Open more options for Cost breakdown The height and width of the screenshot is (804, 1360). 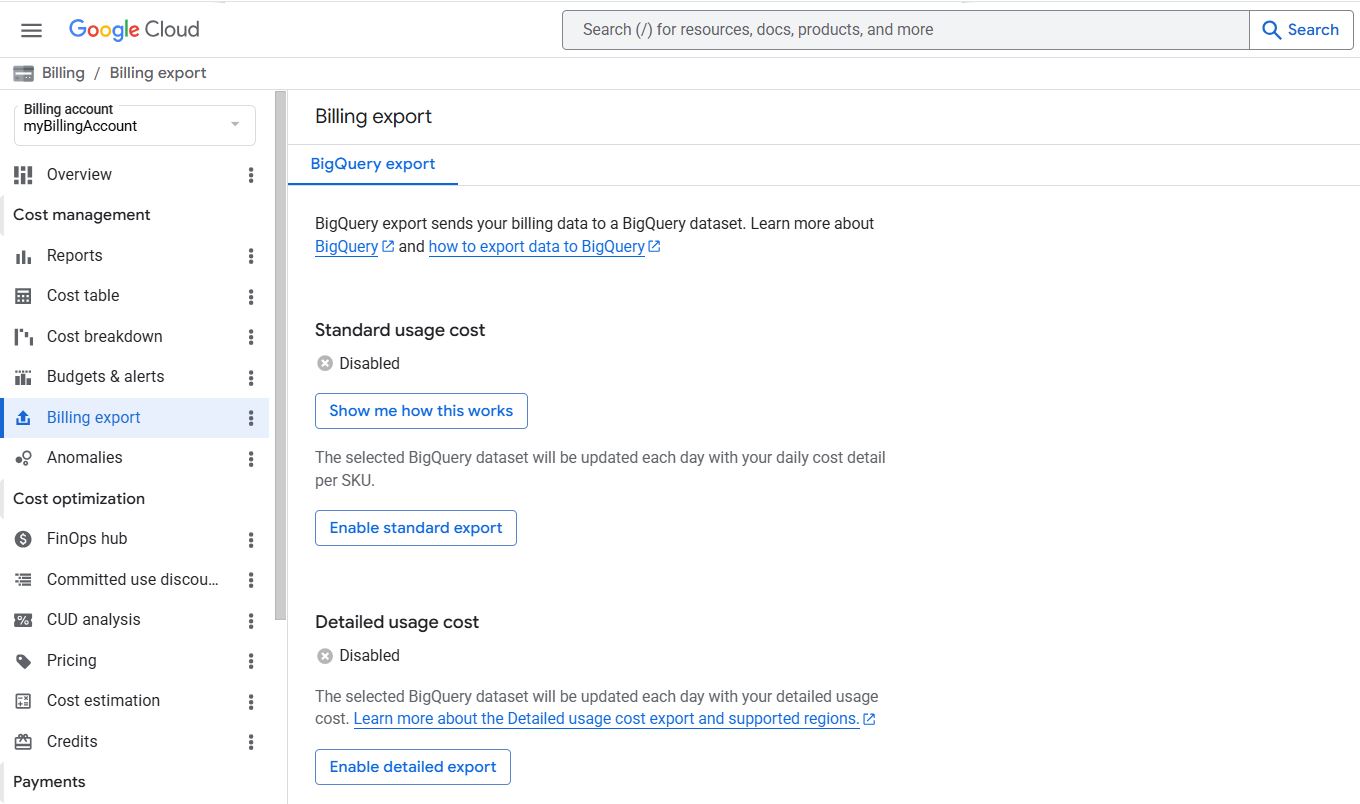point(251,337)
